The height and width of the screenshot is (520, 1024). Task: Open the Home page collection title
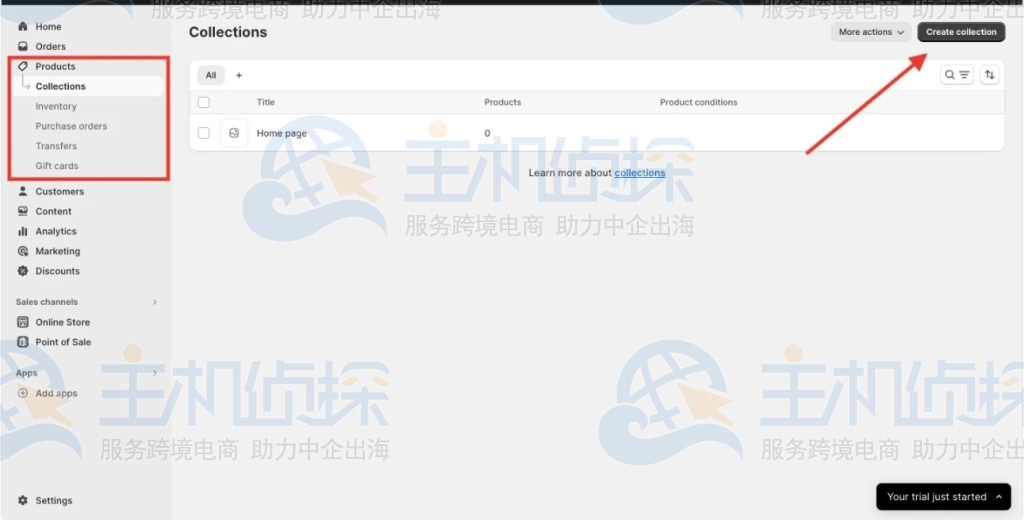pos(281,133)
